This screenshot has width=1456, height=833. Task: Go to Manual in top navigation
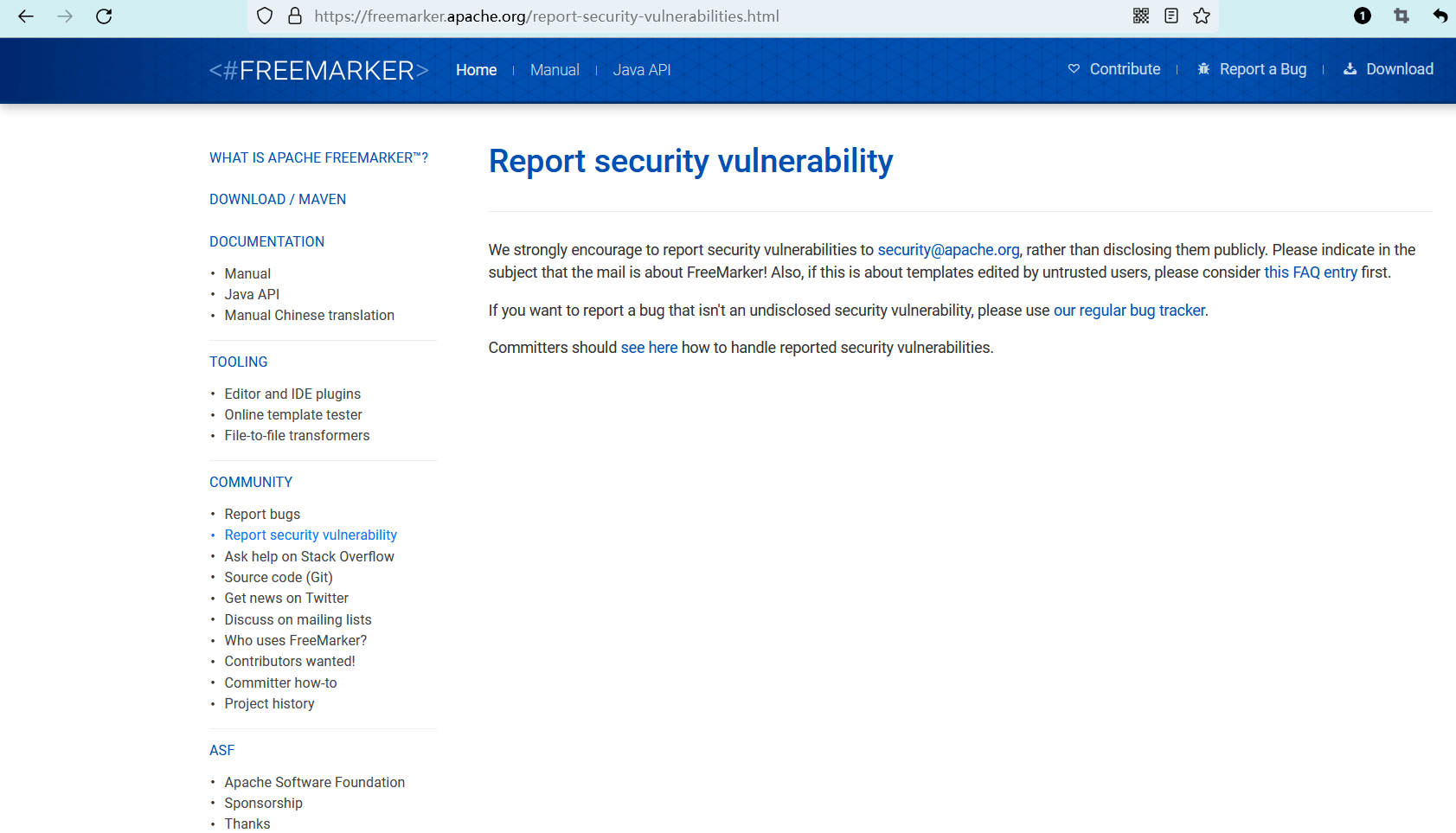(x=555, y=70)
